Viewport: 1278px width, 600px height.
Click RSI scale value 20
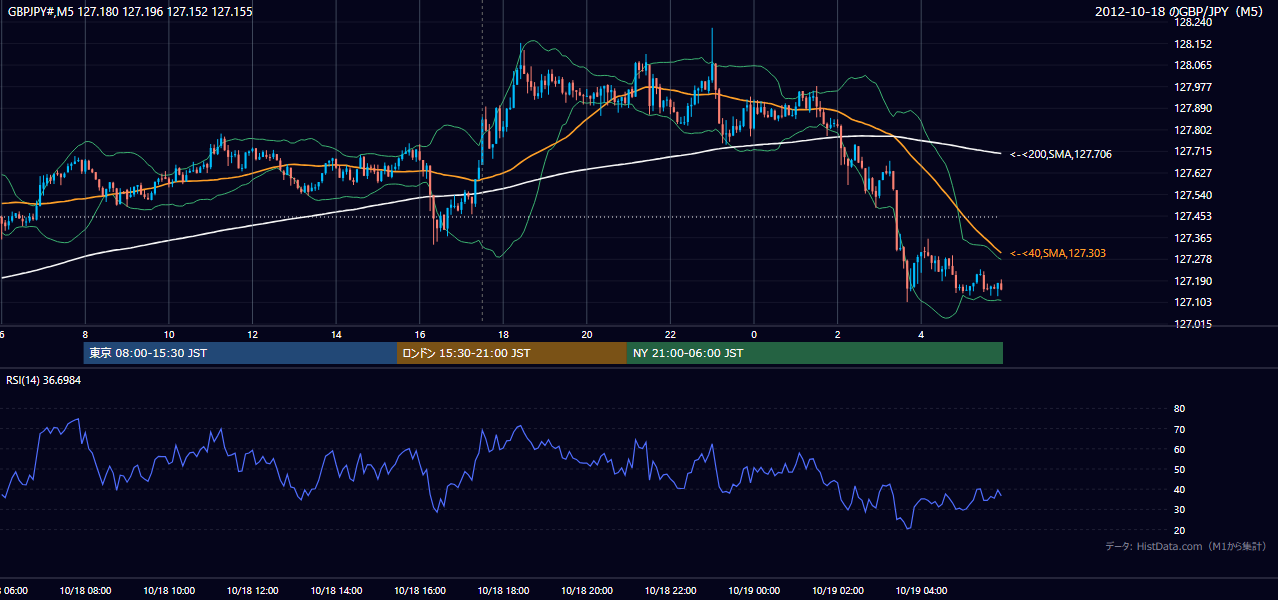tap(1179, 530)
